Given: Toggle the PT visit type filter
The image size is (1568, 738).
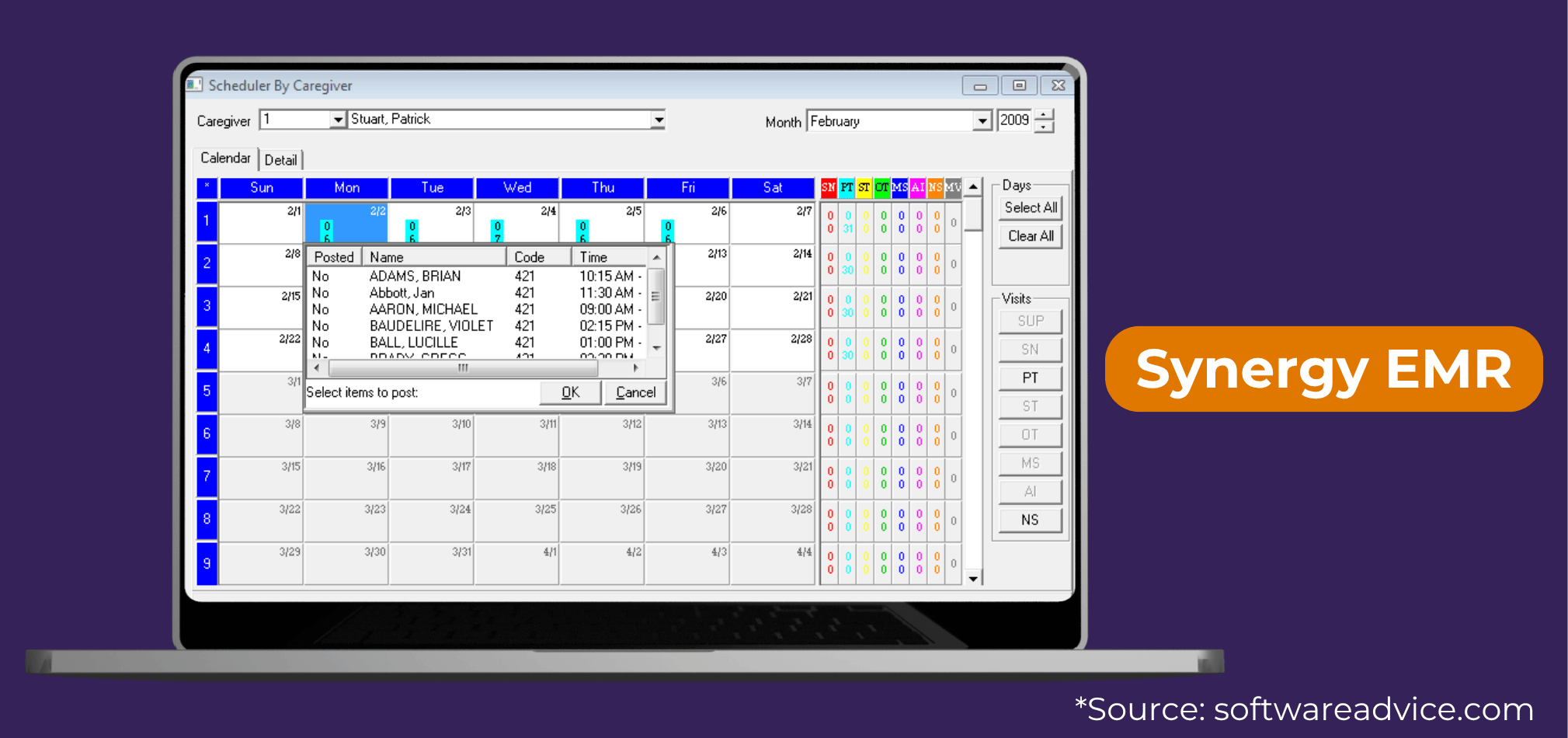Looking at the screenshot, I should [x=1029, y=378].
